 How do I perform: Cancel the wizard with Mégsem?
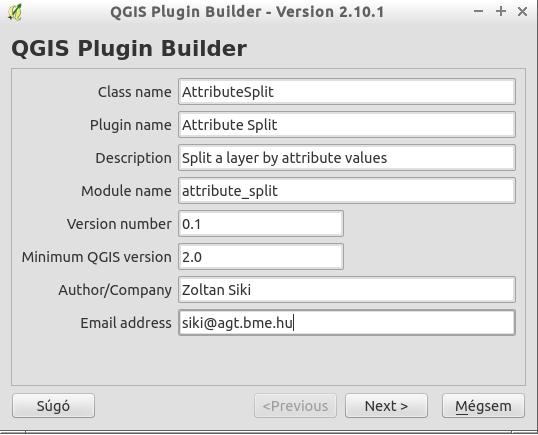click(483, 406)
